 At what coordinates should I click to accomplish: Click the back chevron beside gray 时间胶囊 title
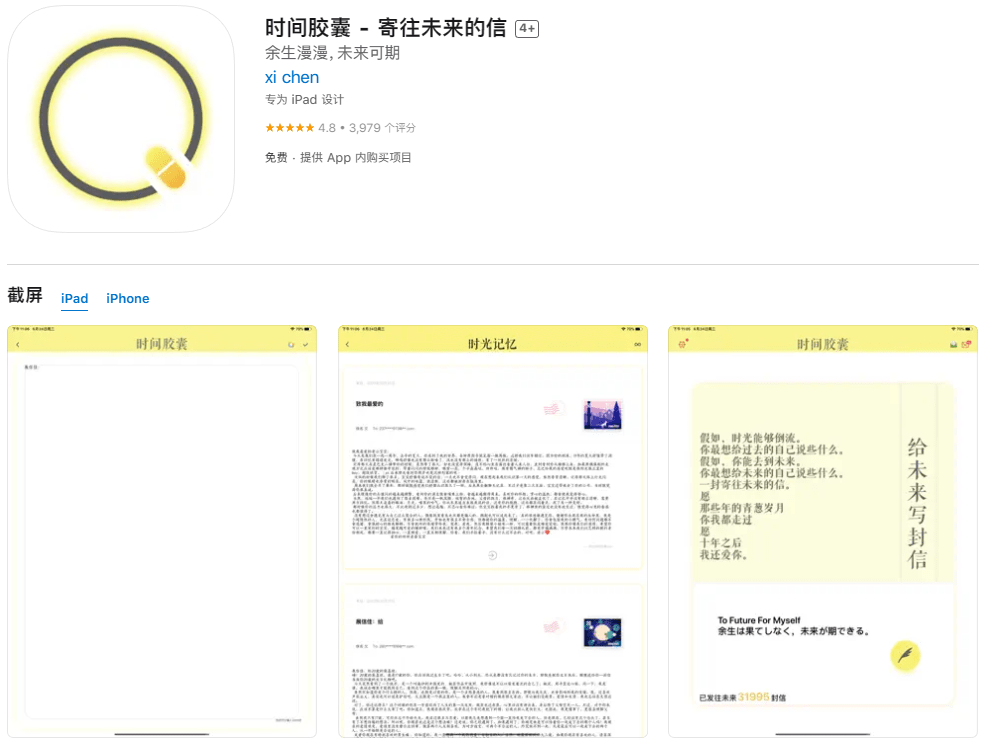[x=18, y=345]
